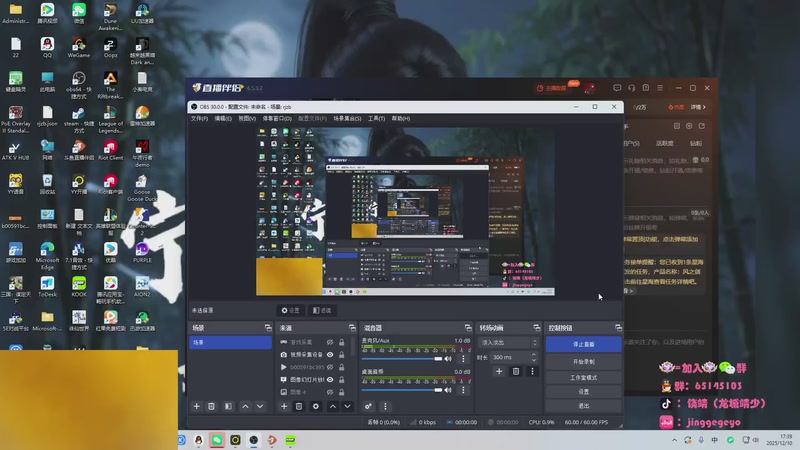This screenshot has height=450, width=800.
Task: Open WeChat icon in taskbar
Action: pyautogui.click(x=217, y=440)
